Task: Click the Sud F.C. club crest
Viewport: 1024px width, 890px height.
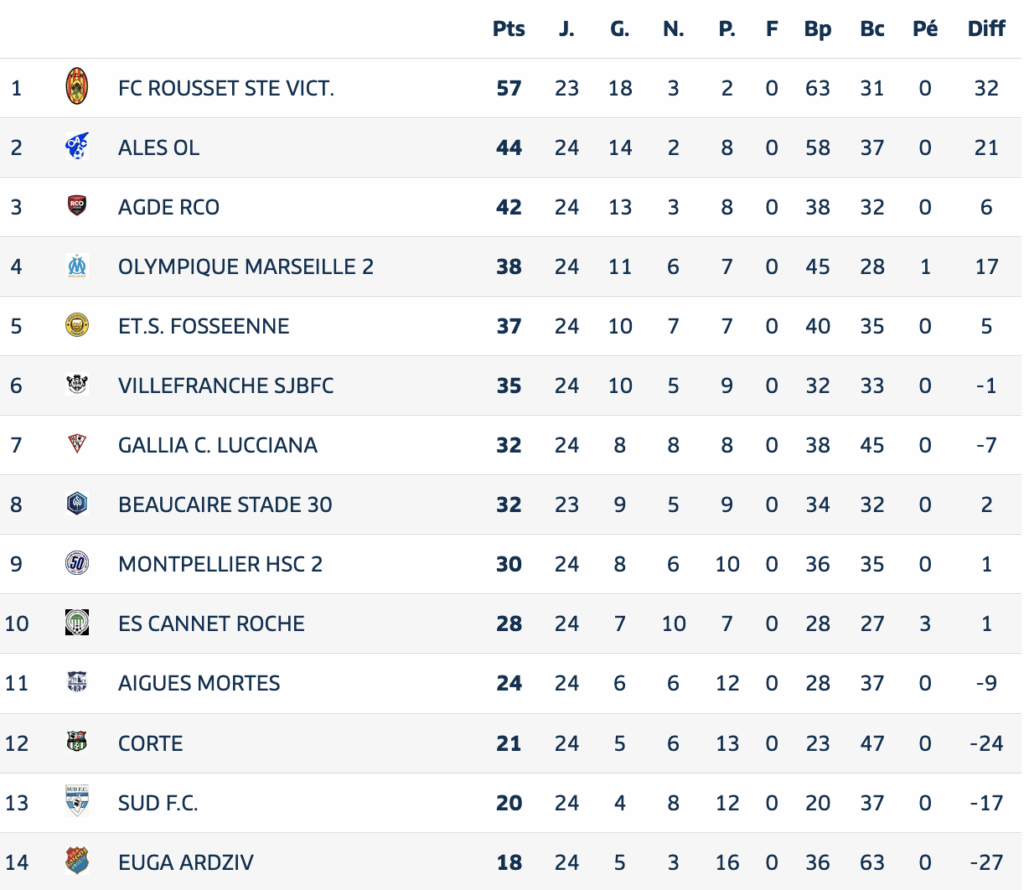Action: coord(77,801)
